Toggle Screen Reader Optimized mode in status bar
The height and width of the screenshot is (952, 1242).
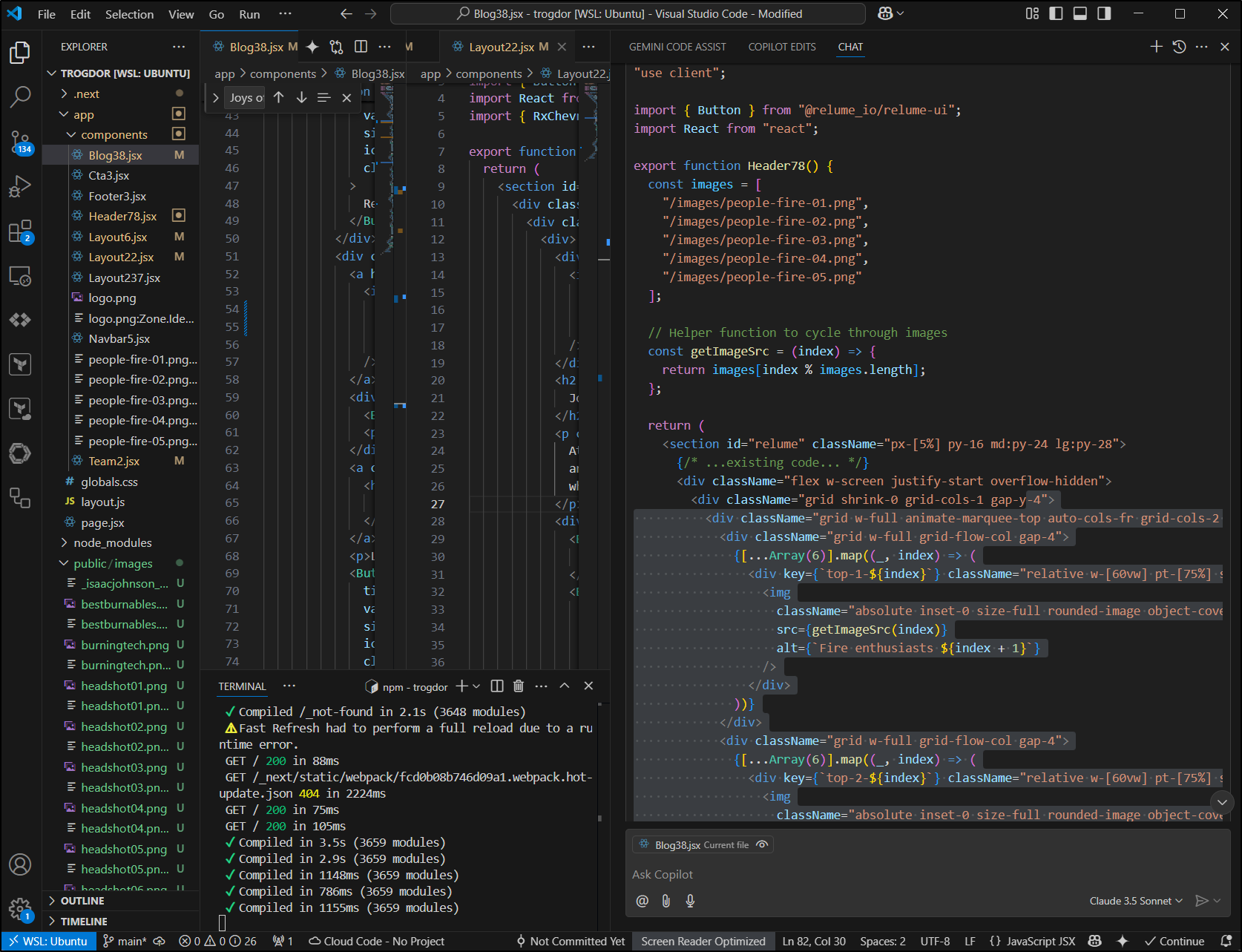pos(703,941)
